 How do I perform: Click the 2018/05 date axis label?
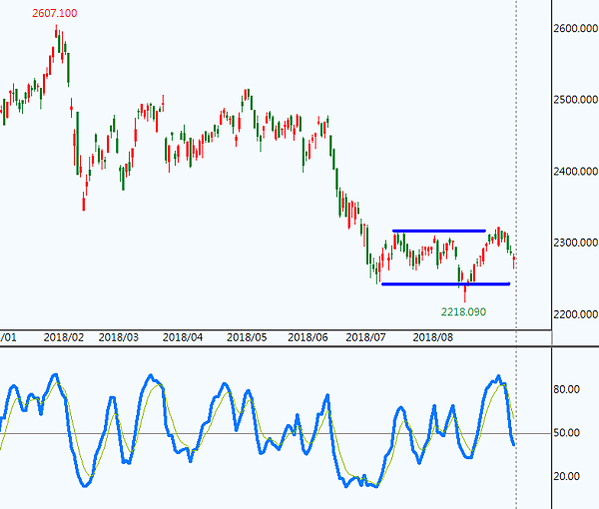pyautogui.click(x=247, y=337)
